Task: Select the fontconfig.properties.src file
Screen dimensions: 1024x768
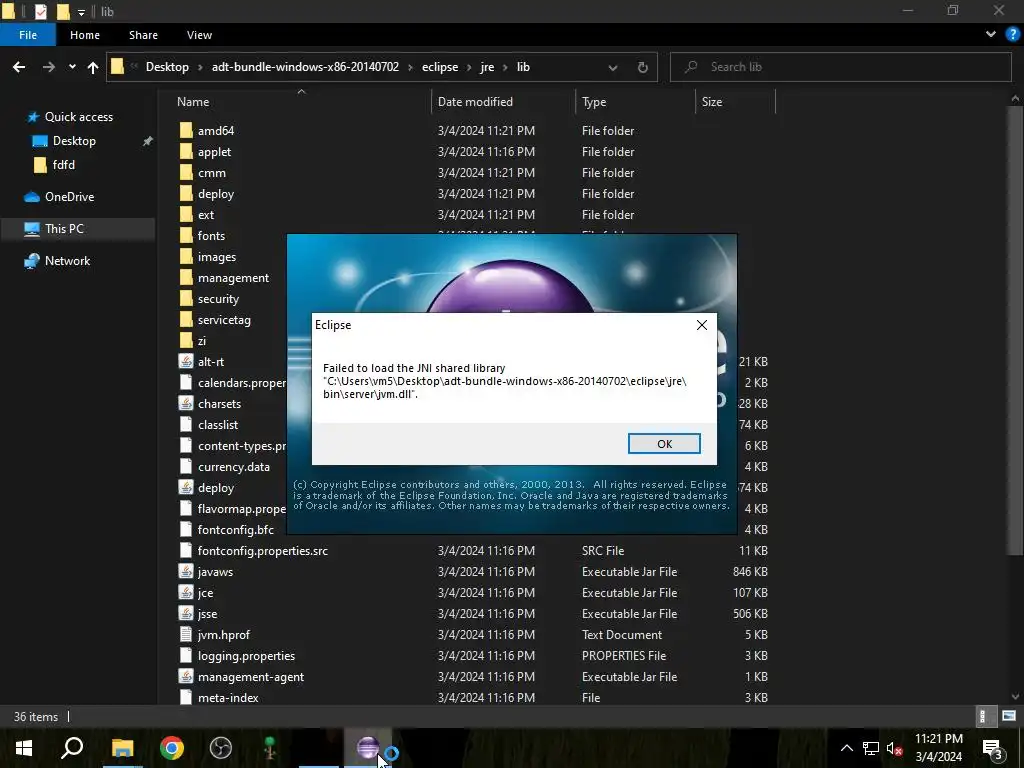Action: pos(263,551)
